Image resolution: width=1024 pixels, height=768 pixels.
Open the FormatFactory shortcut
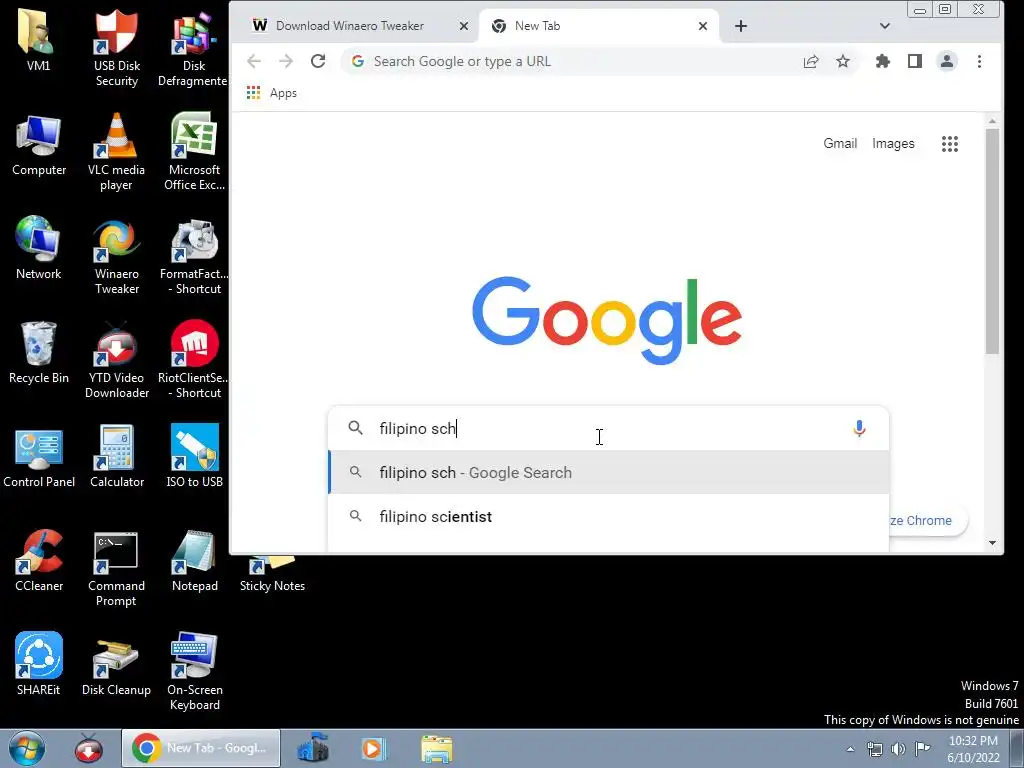click(194, 257)
